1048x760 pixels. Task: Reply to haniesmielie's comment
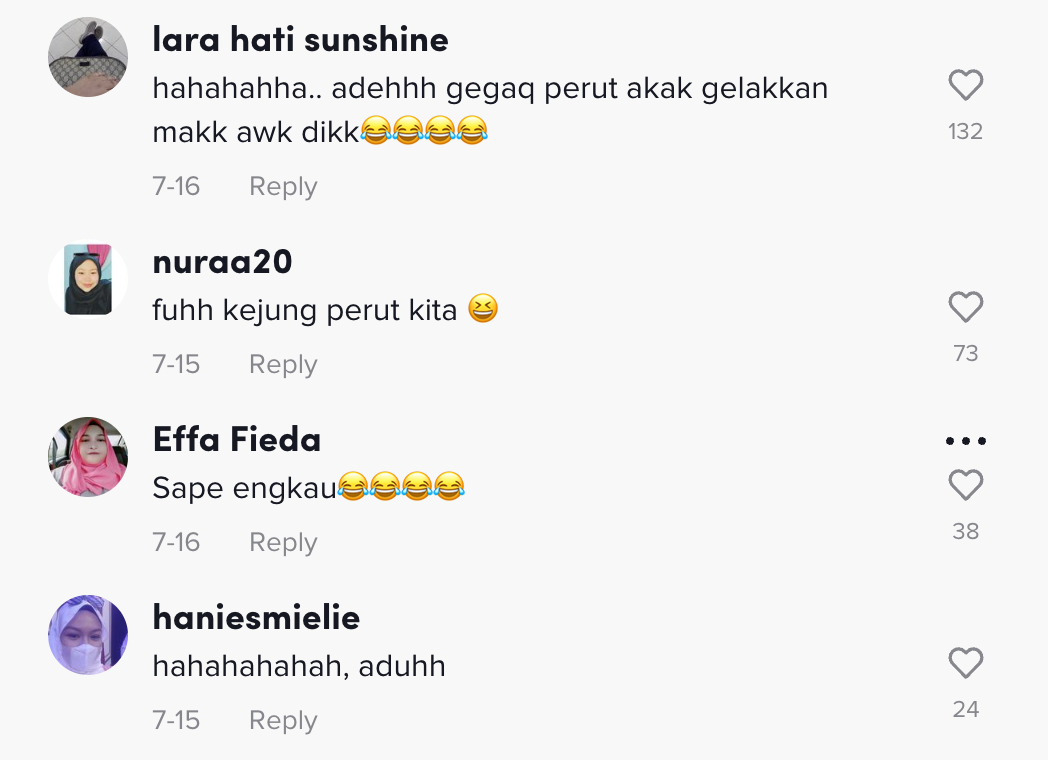[283, 721]
